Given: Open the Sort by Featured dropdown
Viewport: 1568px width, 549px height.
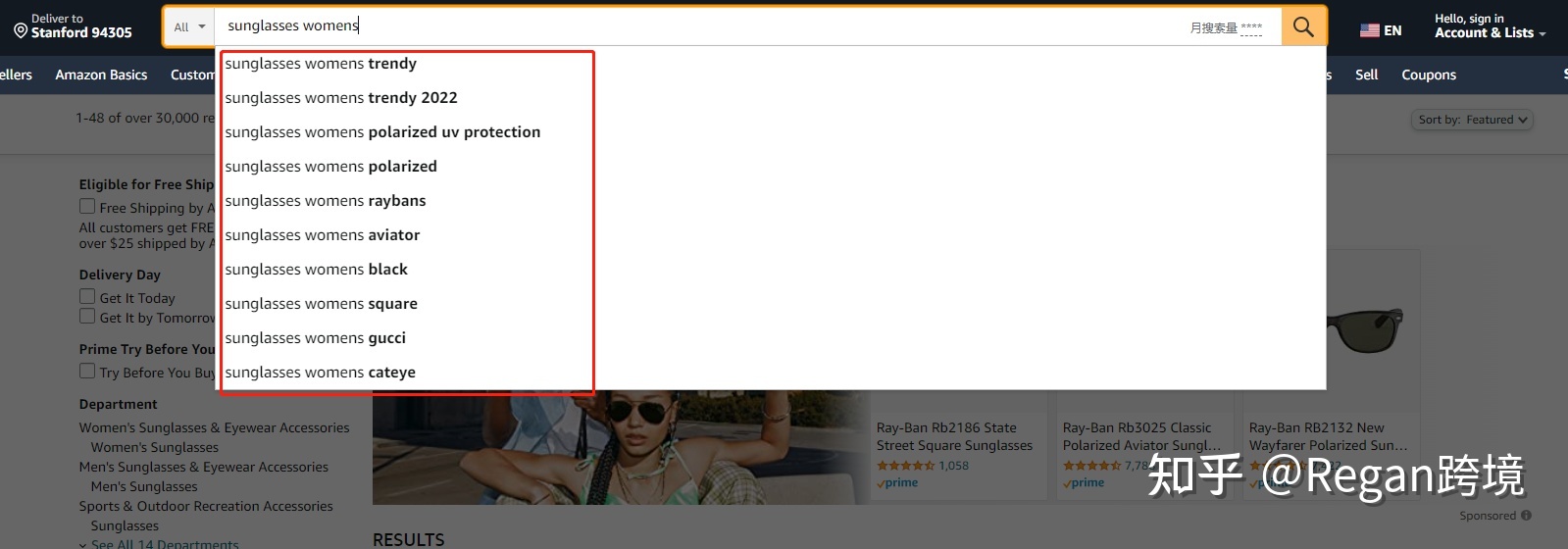Looking at the screenshot, I should [1472, 120].
